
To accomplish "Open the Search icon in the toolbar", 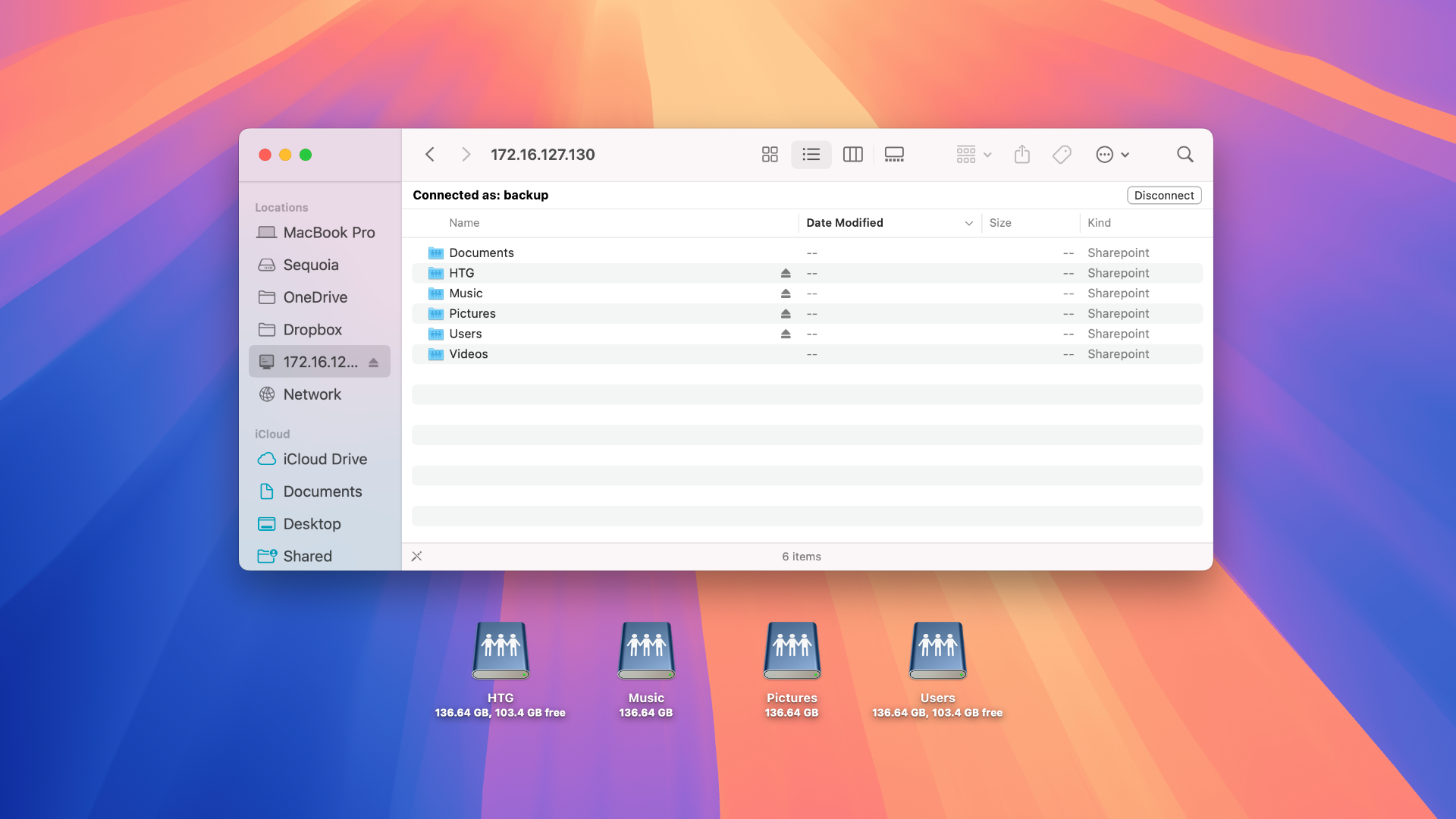I will point(1185,154).
